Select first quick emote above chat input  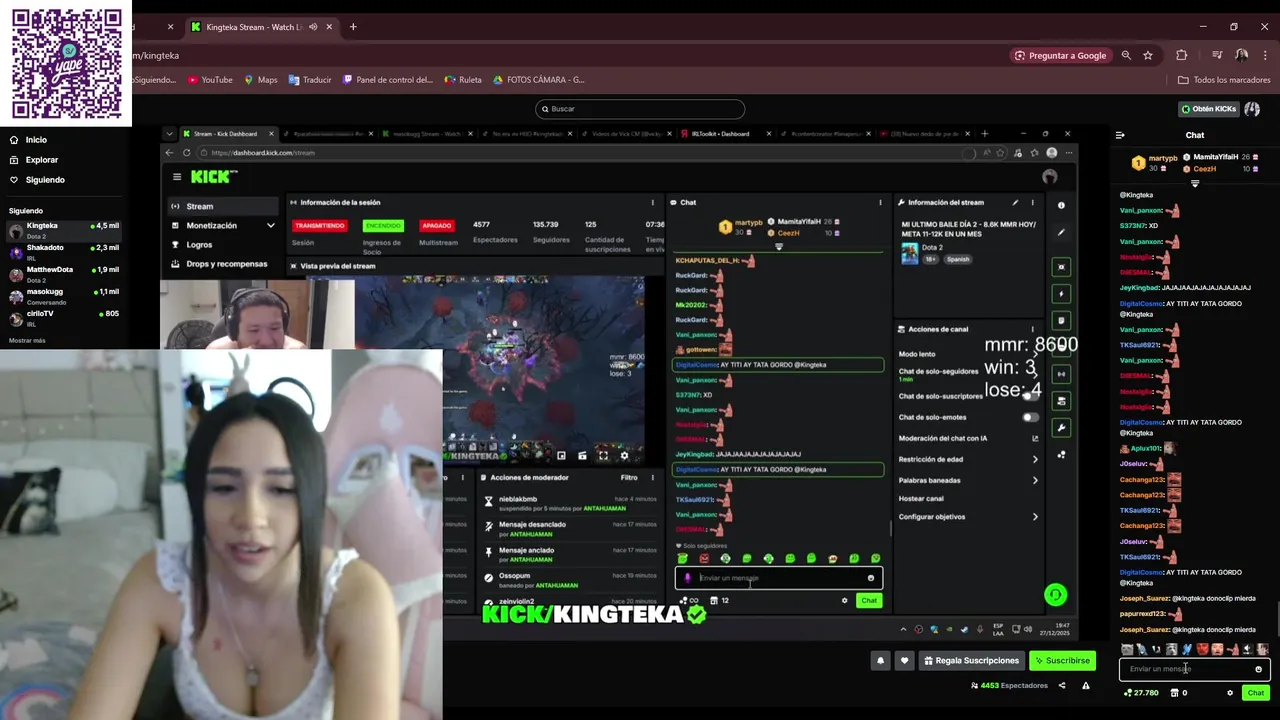click(1127, 650)
